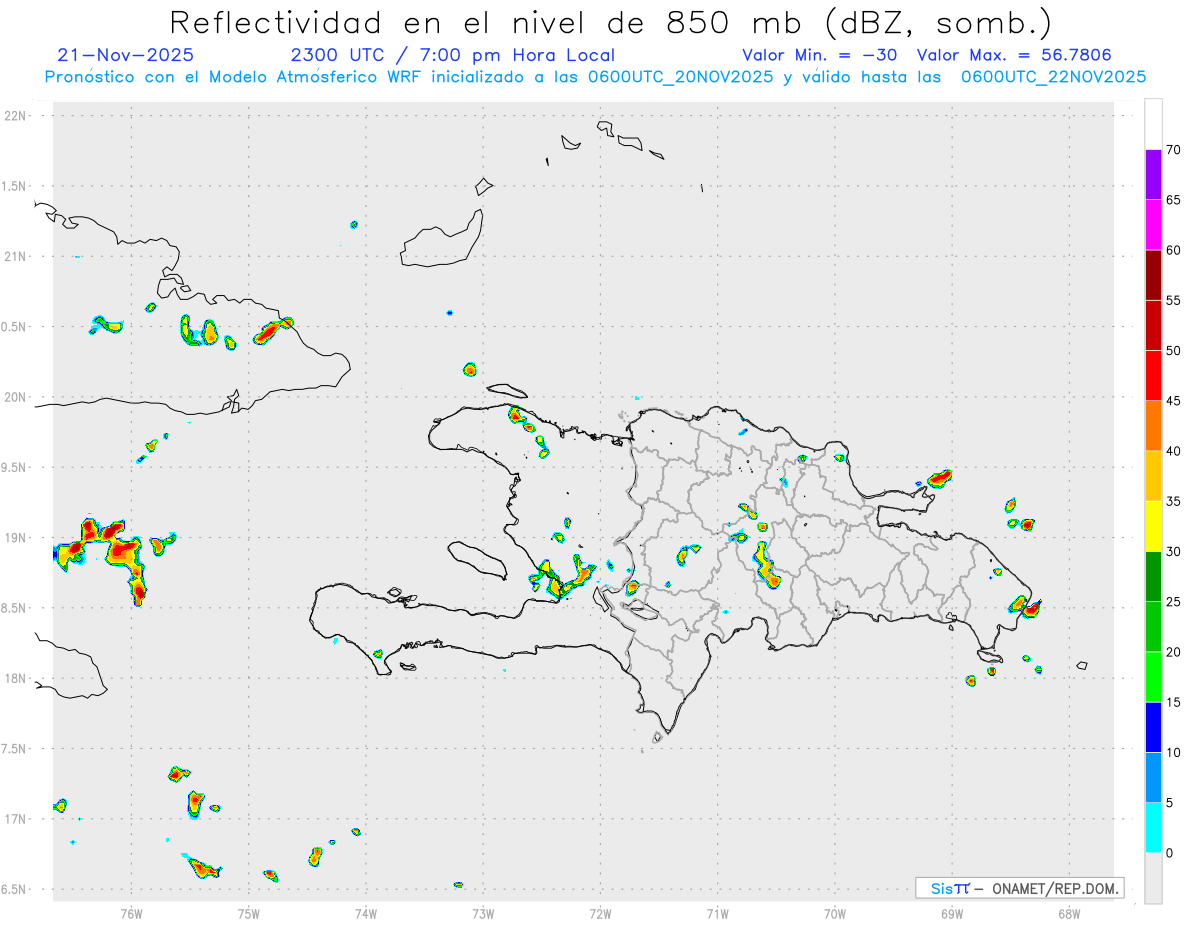Click the '19N' latitude axis label
Viewport: 1200px width, 927px height.
[17, 538]
